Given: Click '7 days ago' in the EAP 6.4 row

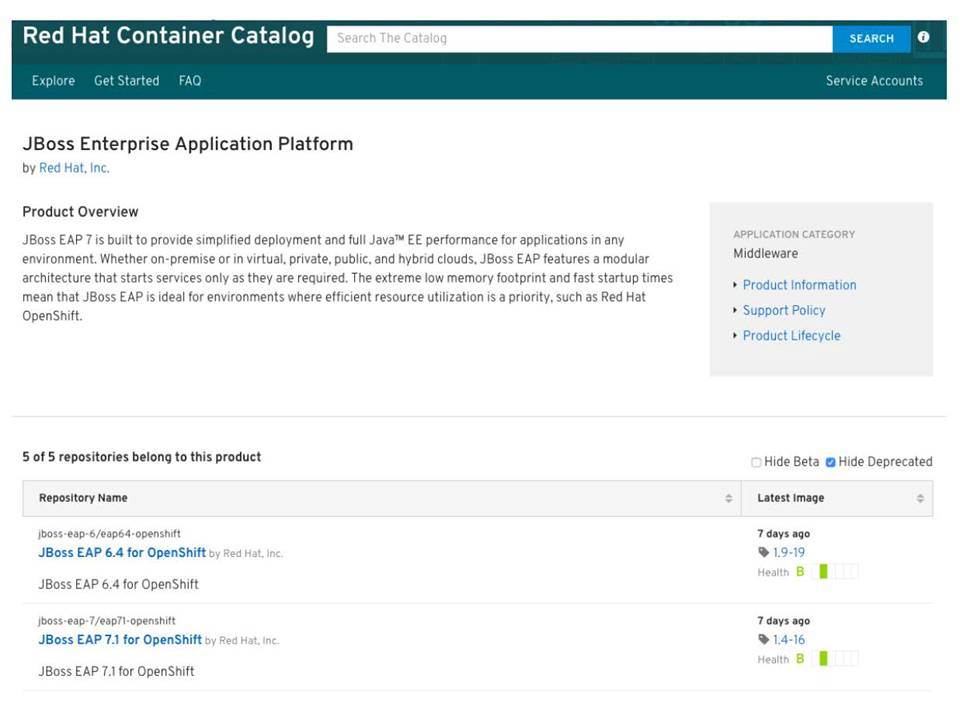Looking at the screenshot, I should click(783, 534).
